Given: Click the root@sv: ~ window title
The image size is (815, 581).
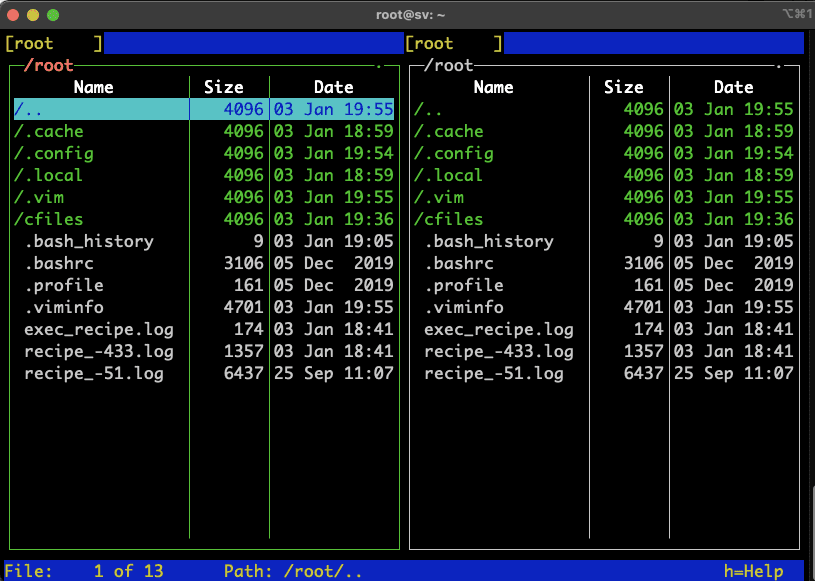Looking at the screenshot, I should click(411, 15).
